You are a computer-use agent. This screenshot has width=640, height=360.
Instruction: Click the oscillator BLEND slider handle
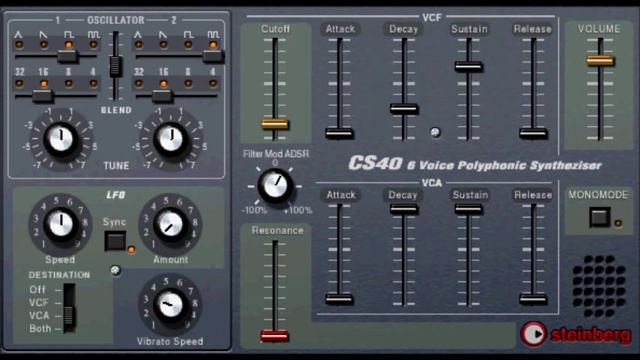point(116,66)
